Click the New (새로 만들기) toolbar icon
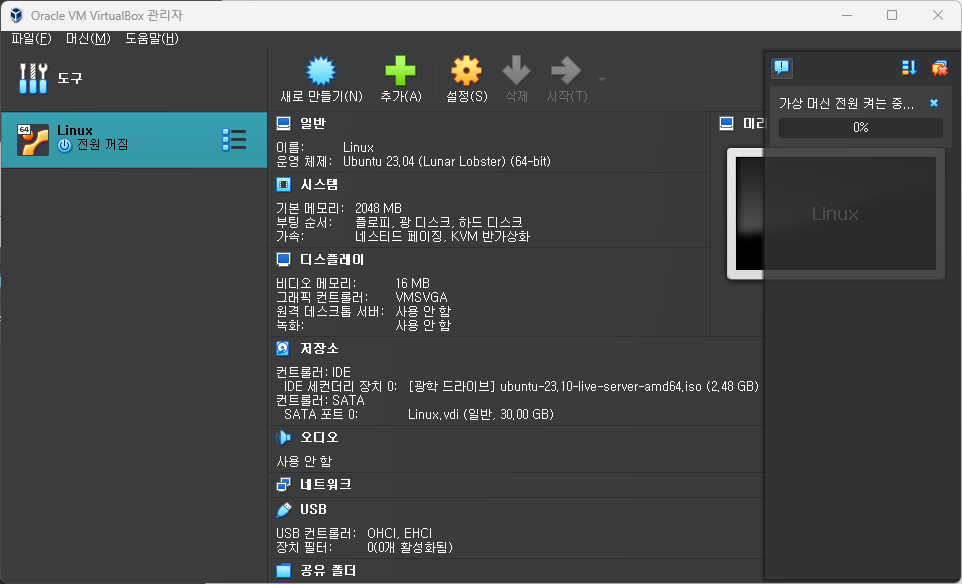The height and width of the screenshot is (584, 962). [x=321, y=71]
